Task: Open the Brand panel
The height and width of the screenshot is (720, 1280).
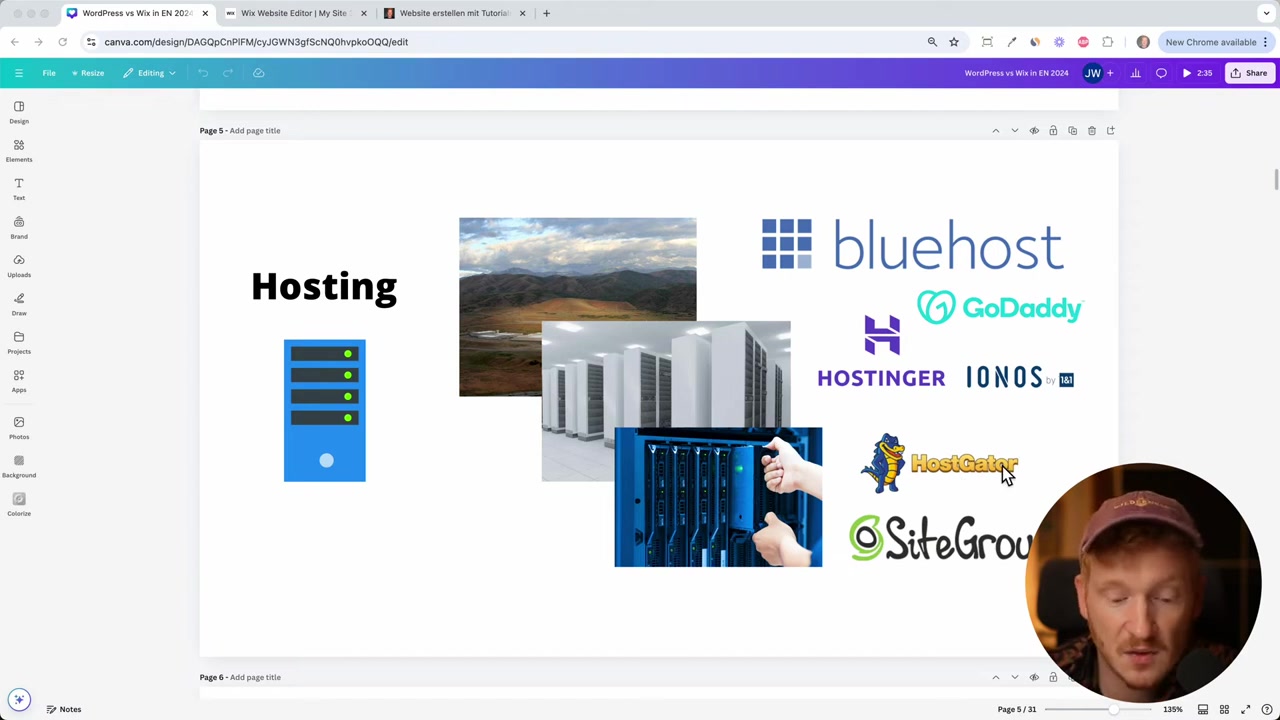Action: point(19,227)
